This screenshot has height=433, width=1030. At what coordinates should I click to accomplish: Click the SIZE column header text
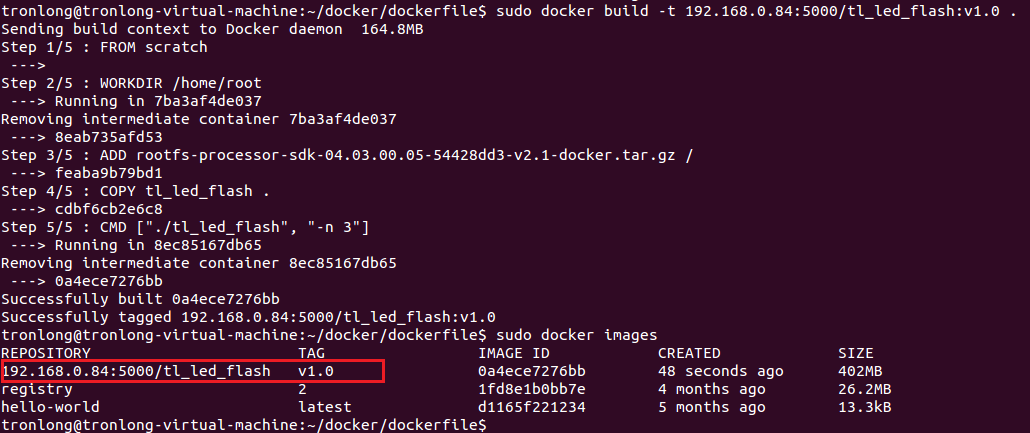click(x=855, y=353)
